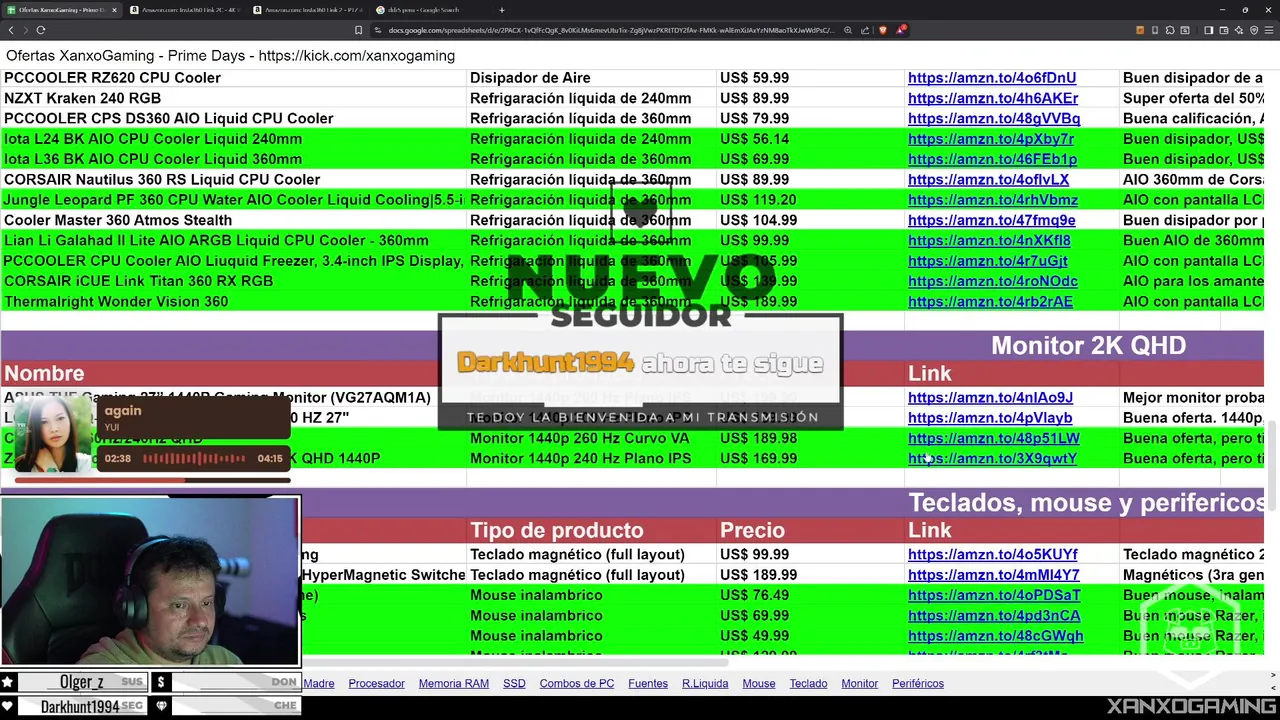Screen dimensions: 1280x720
Task: Open the keyboard link amzn.to/4o5KUYf
Action: pyautogui.click(x=993, y=554)
